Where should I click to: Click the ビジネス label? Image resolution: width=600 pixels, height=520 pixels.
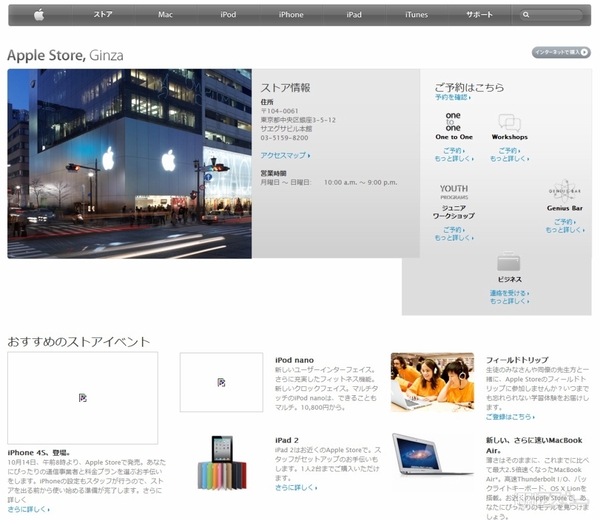click(509, 279)
